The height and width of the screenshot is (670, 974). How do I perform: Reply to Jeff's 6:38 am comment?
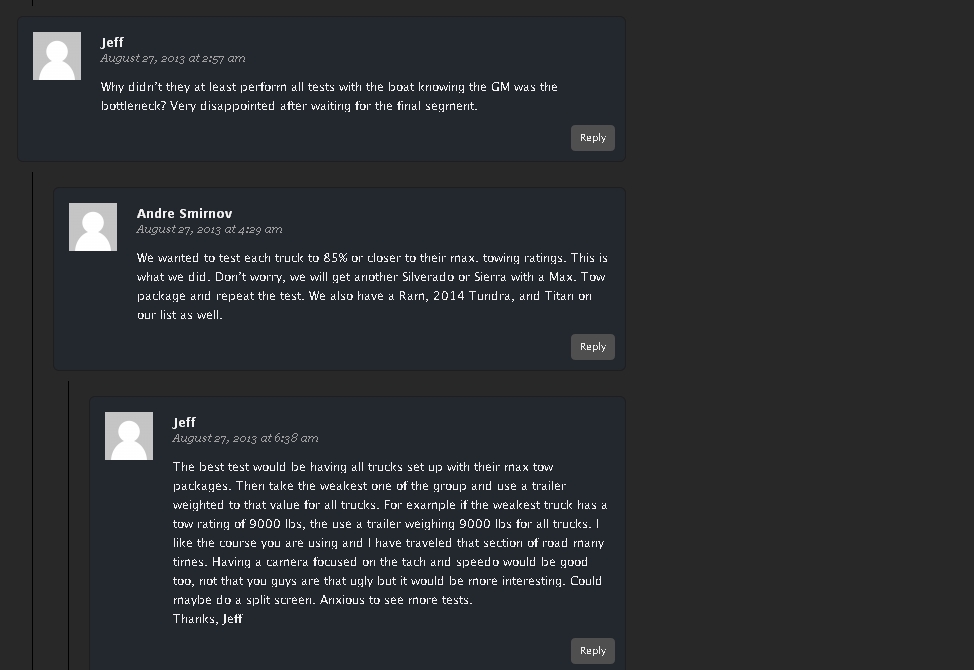tap(592, 651)
